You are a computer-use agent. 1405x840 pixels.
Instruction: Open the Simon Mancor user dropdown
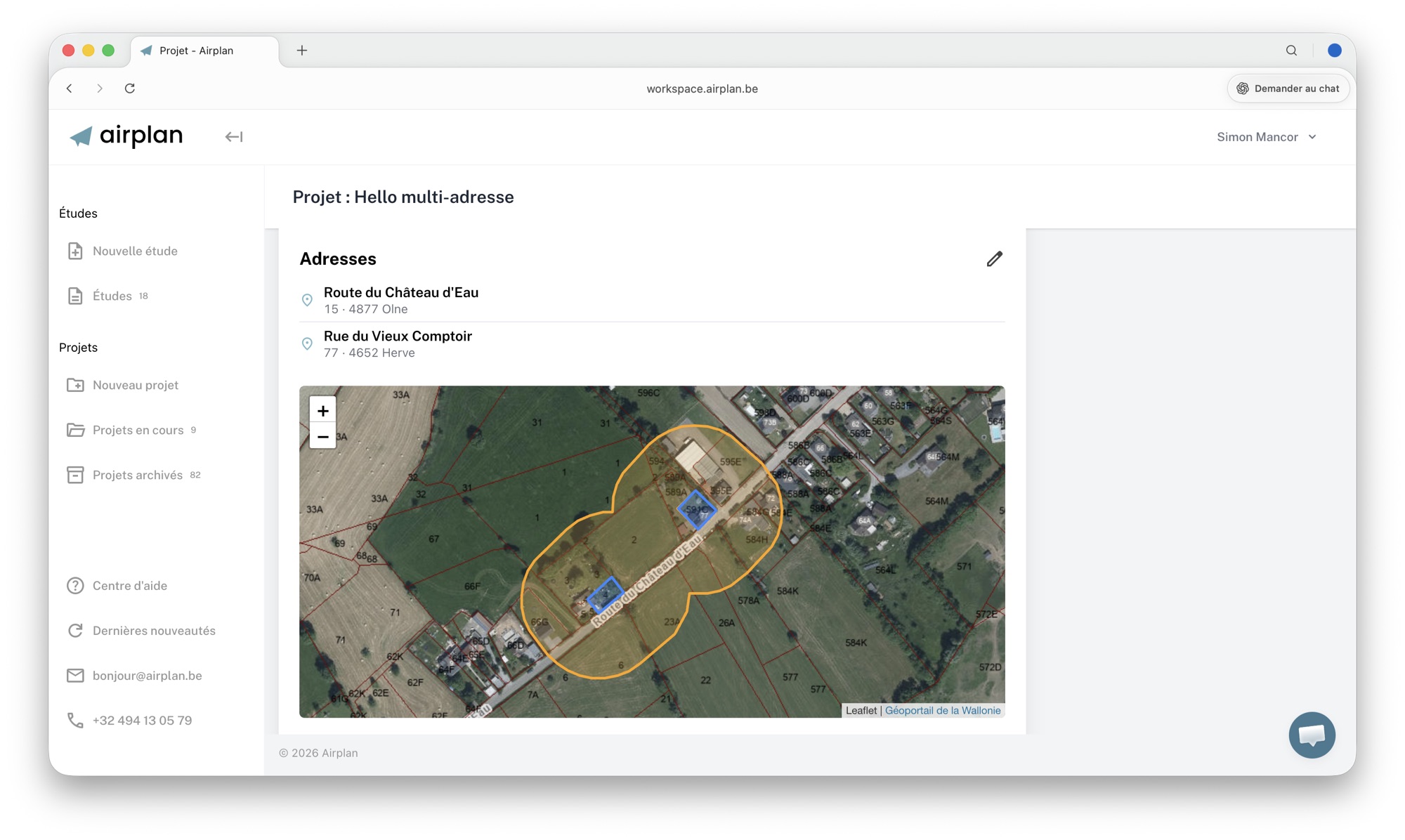click(1267, 137)
